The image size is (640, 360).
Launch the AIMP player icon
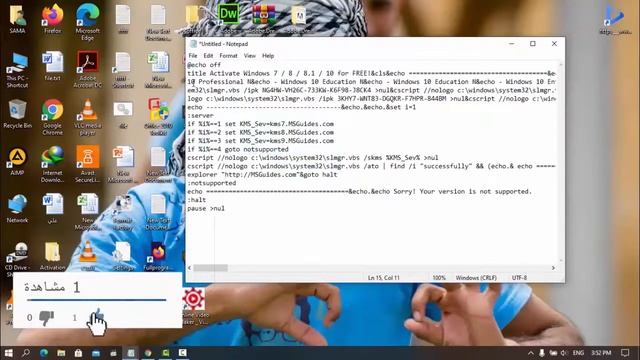point(17,162)
